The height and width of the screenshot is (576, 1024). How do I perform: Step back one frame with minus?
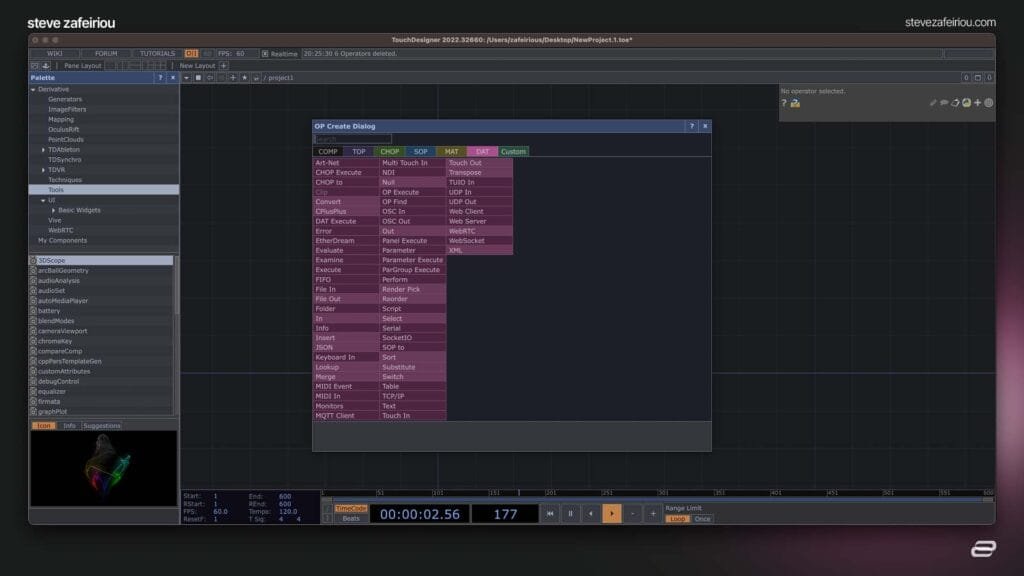pos(632,514)
